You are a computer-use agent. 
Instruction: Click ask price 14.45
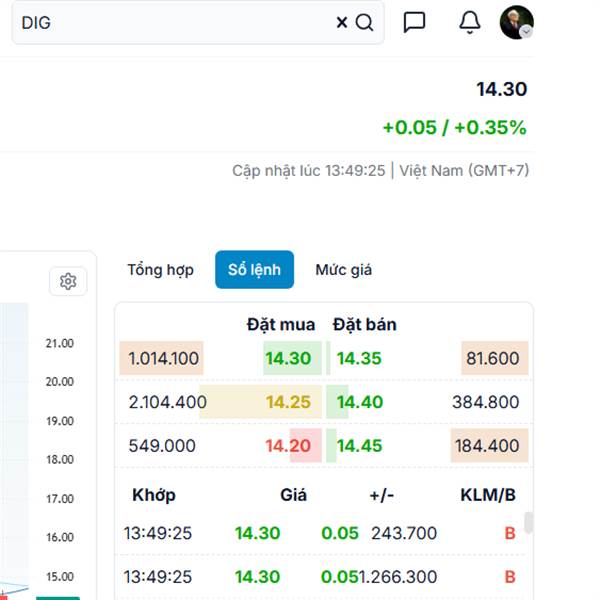click(x=359, y=446)
